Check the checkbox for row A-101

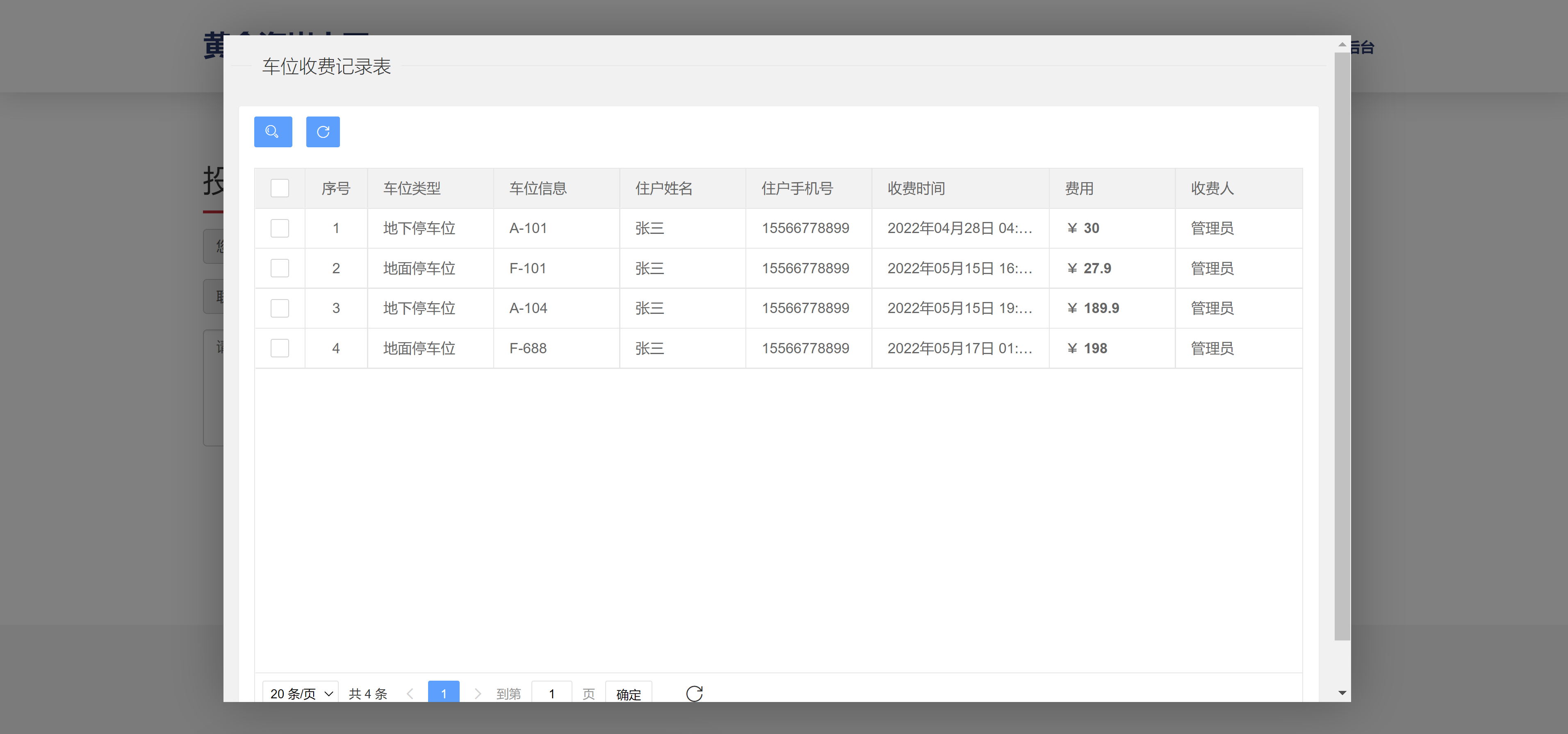tap(280, 229)
